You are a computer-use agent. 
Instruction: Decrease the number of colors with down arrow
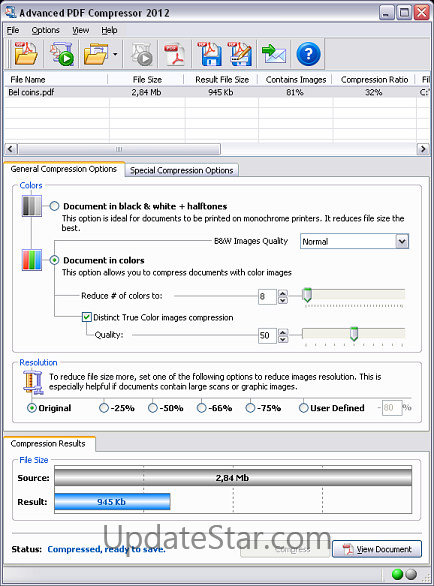point(283,300)
